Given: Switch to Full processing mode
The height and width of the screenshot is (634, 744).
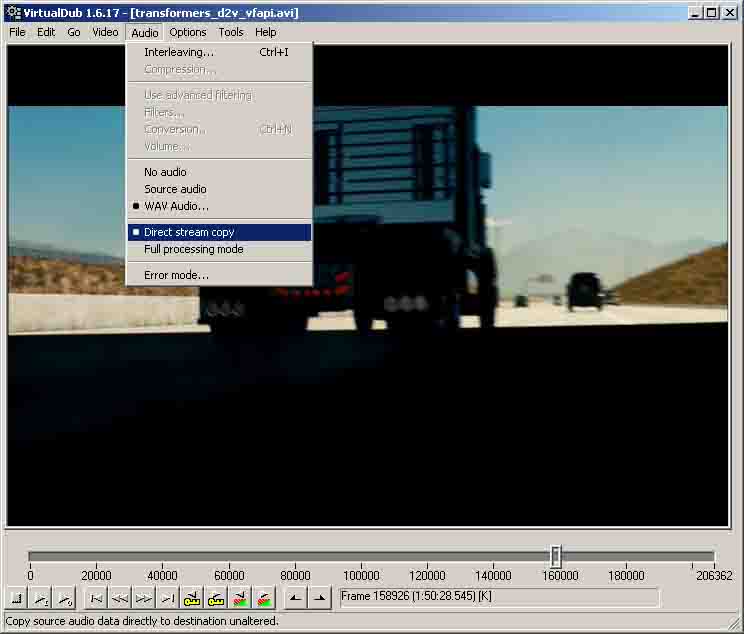Looking at the screenshot, I should (x=219, y=249).
